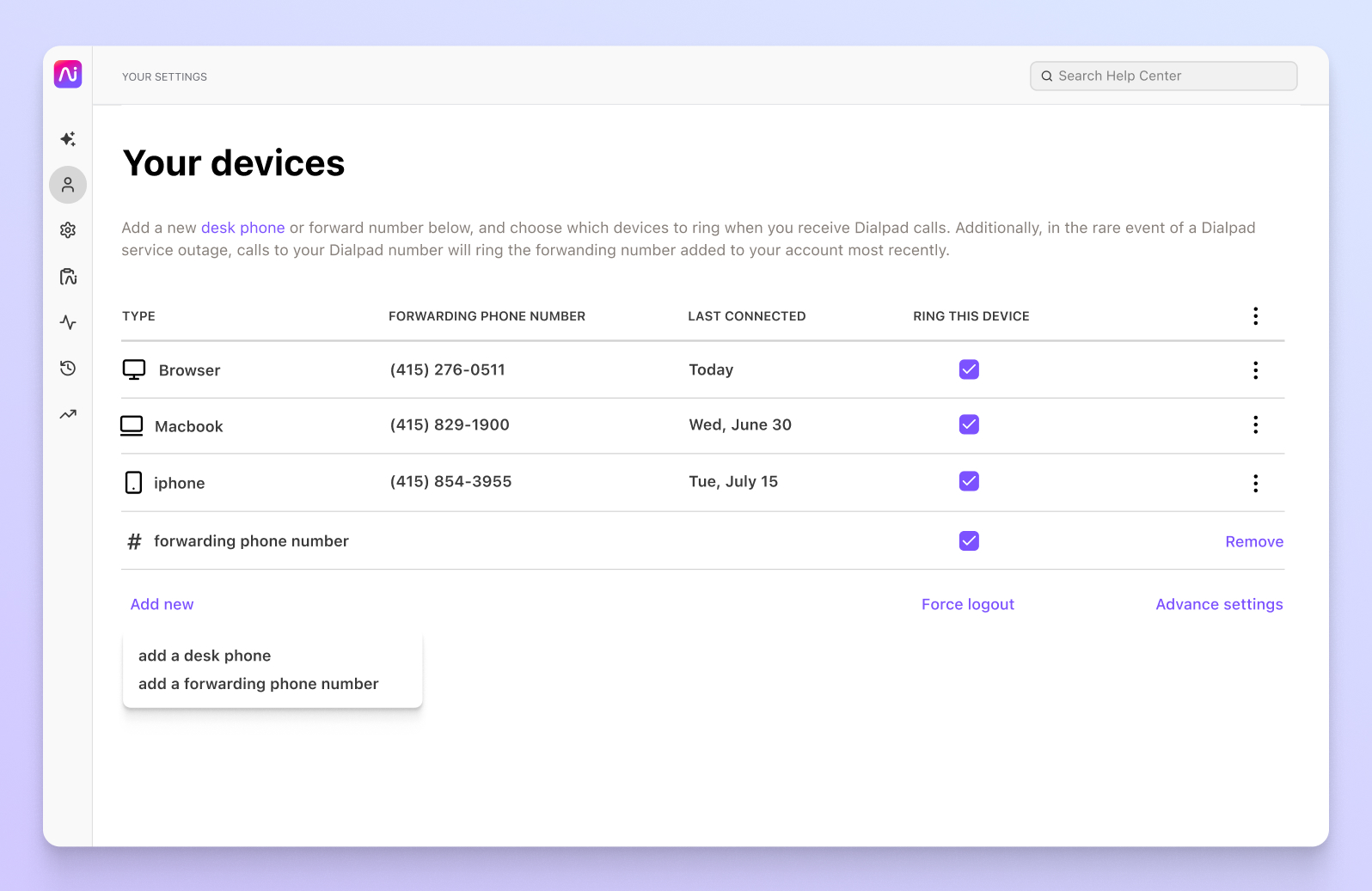
Task: Click FORWARDING PHONE NUMBER column header
Action: click(487, 316)
